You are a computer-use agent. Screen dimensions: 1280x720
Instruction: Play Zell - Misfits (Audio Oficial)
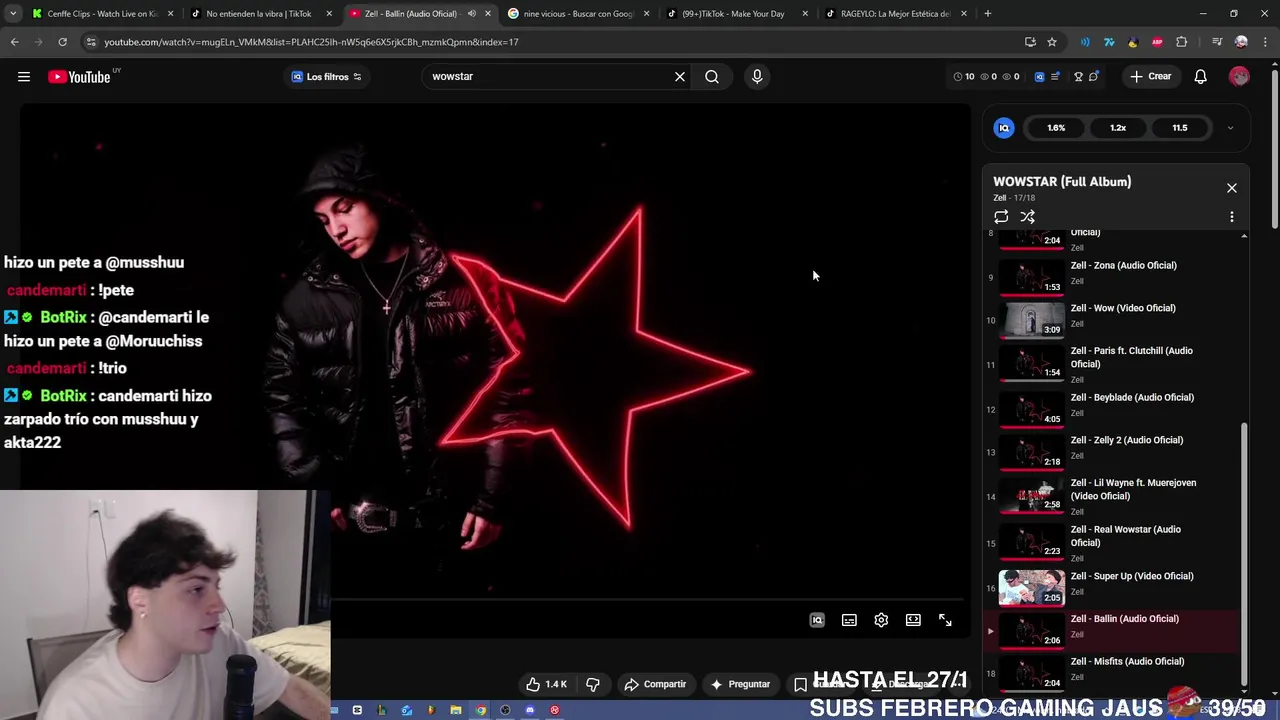click(1127, 662)
